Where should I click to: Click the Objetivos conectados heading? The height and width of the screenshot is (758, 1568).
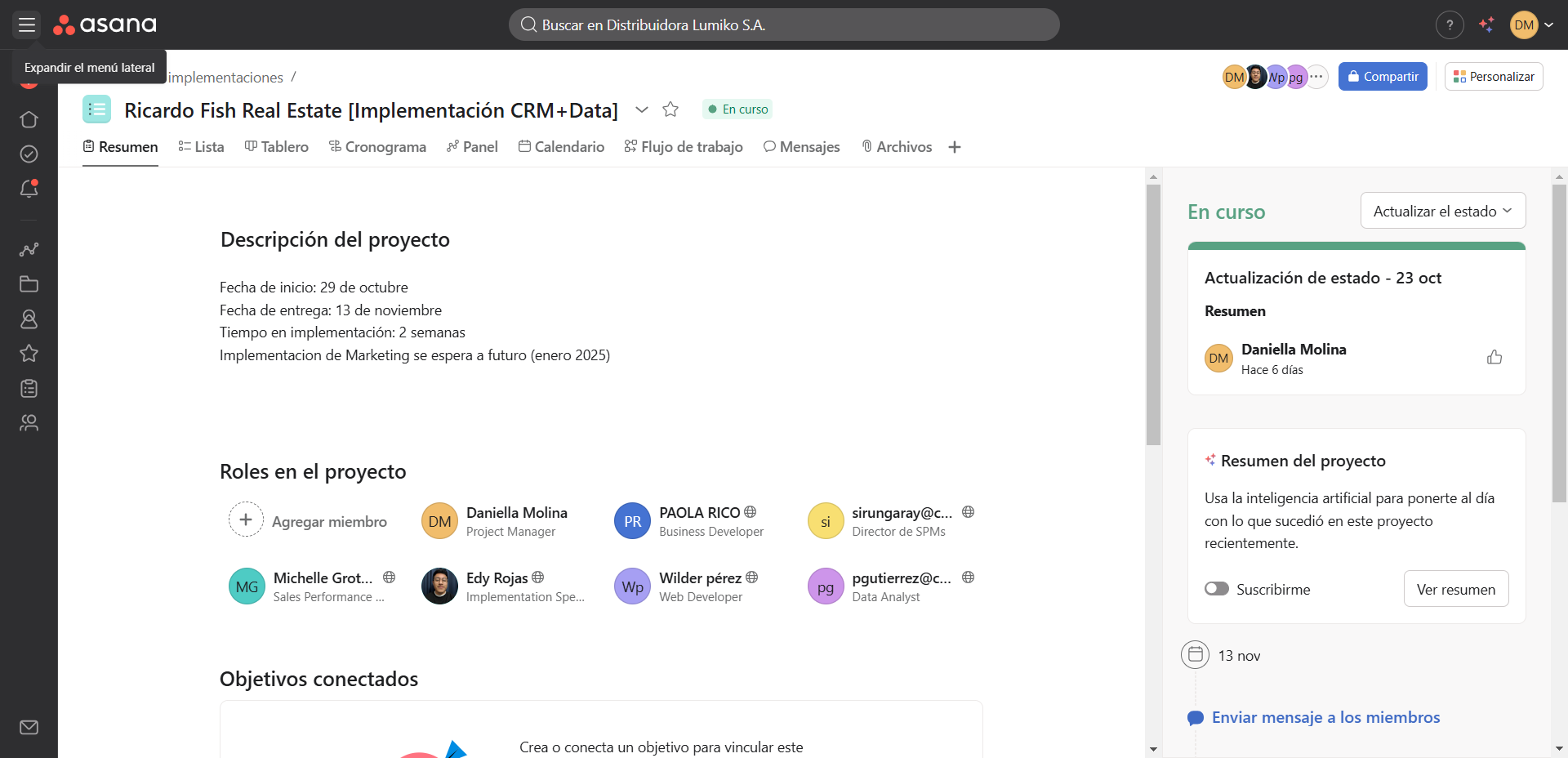click(318, 679)
